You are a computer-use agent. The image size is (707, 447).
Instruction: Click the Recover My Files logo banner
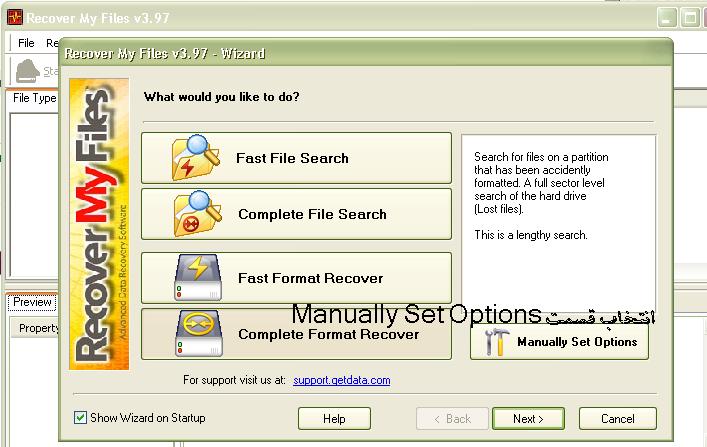coord(99,224)
